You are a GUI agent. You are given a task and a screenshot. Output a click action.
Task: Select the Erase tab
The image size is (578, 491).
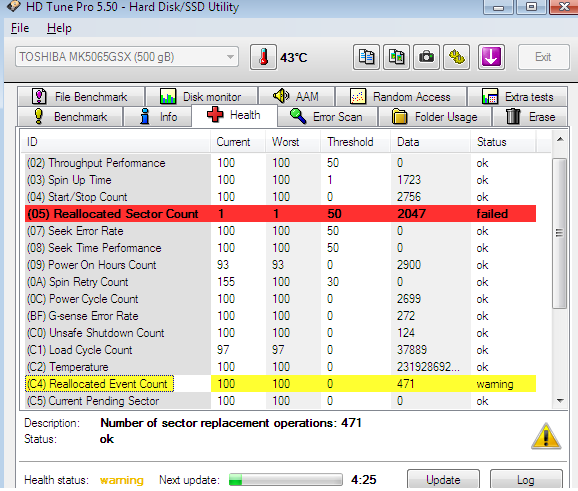click(x=530, y=117)
